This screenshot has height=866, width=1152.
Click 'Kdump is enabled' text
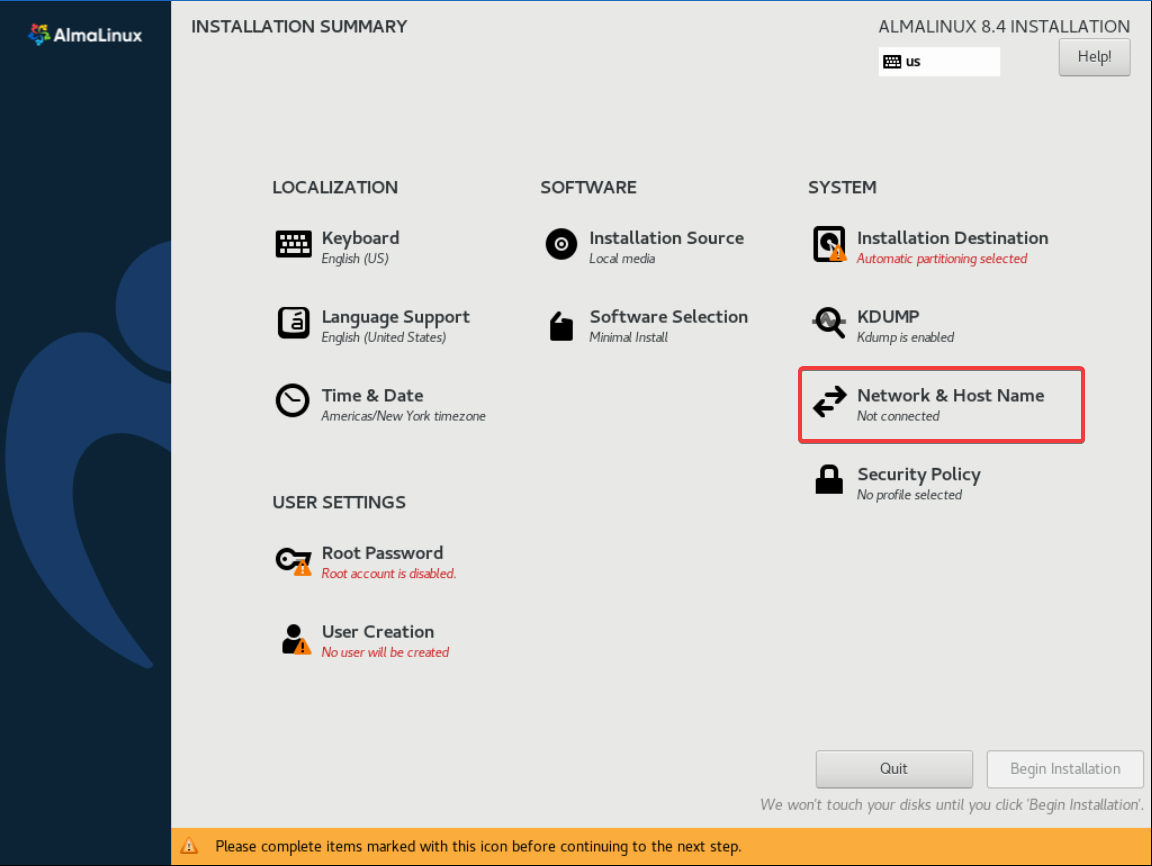[905, 337]
